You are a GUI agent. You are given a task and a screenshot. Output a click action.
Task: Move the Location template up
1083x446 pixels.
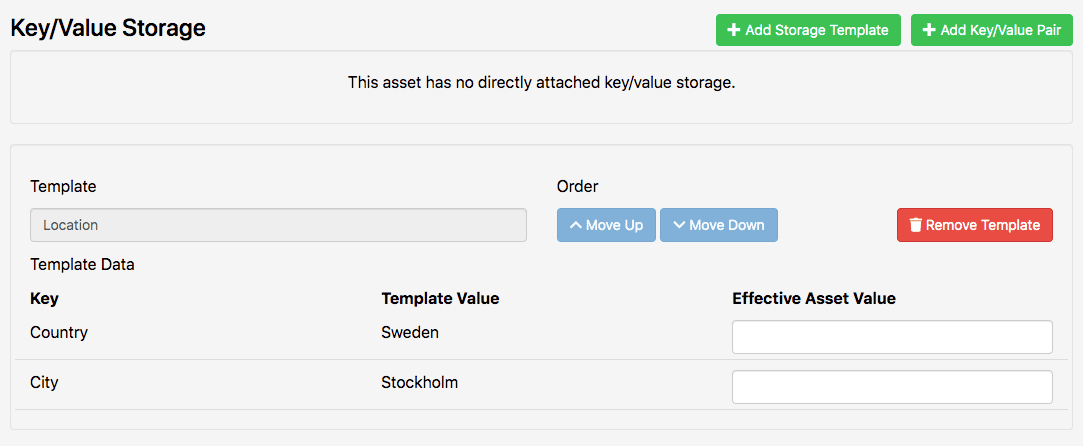pyautogui.click(x=606, y=225)
